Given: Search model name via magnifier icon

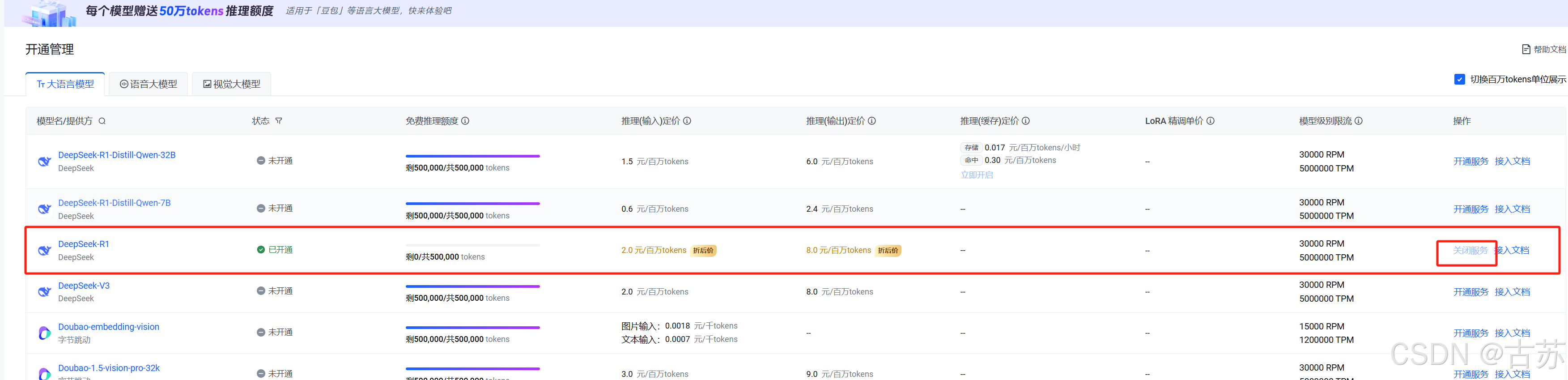Looking at the screenshot, I should point(102,120).
